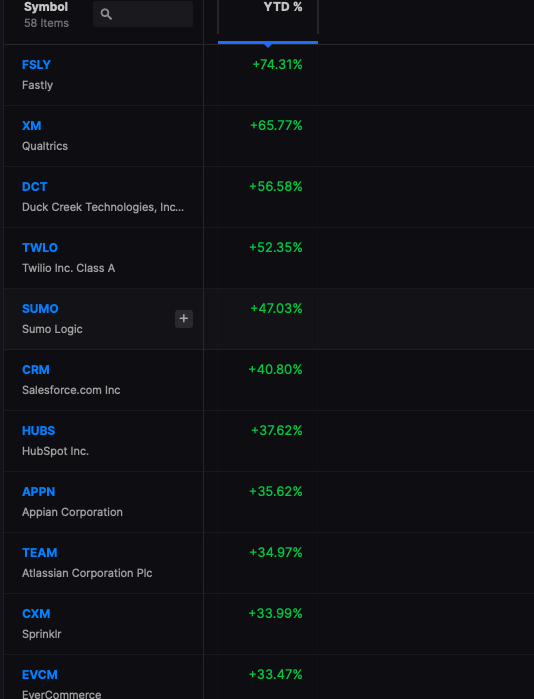Screen dimensions: 534x699
Task: Click the EVCM ticker symbol
Action: pos(40,675)
